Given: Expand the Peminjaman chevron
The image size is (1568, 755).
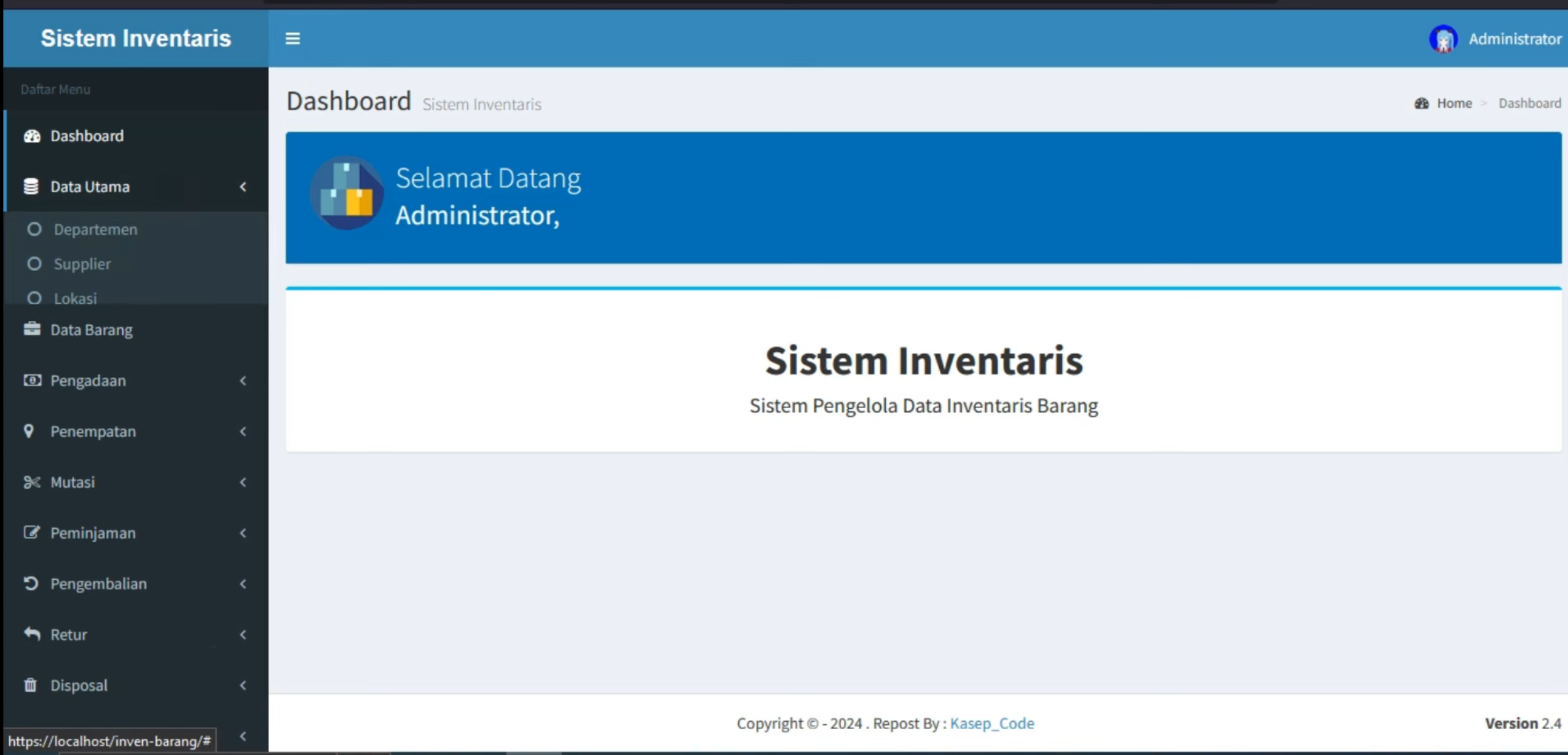Looking at the screenshot, I should click(x=243, y=533).
